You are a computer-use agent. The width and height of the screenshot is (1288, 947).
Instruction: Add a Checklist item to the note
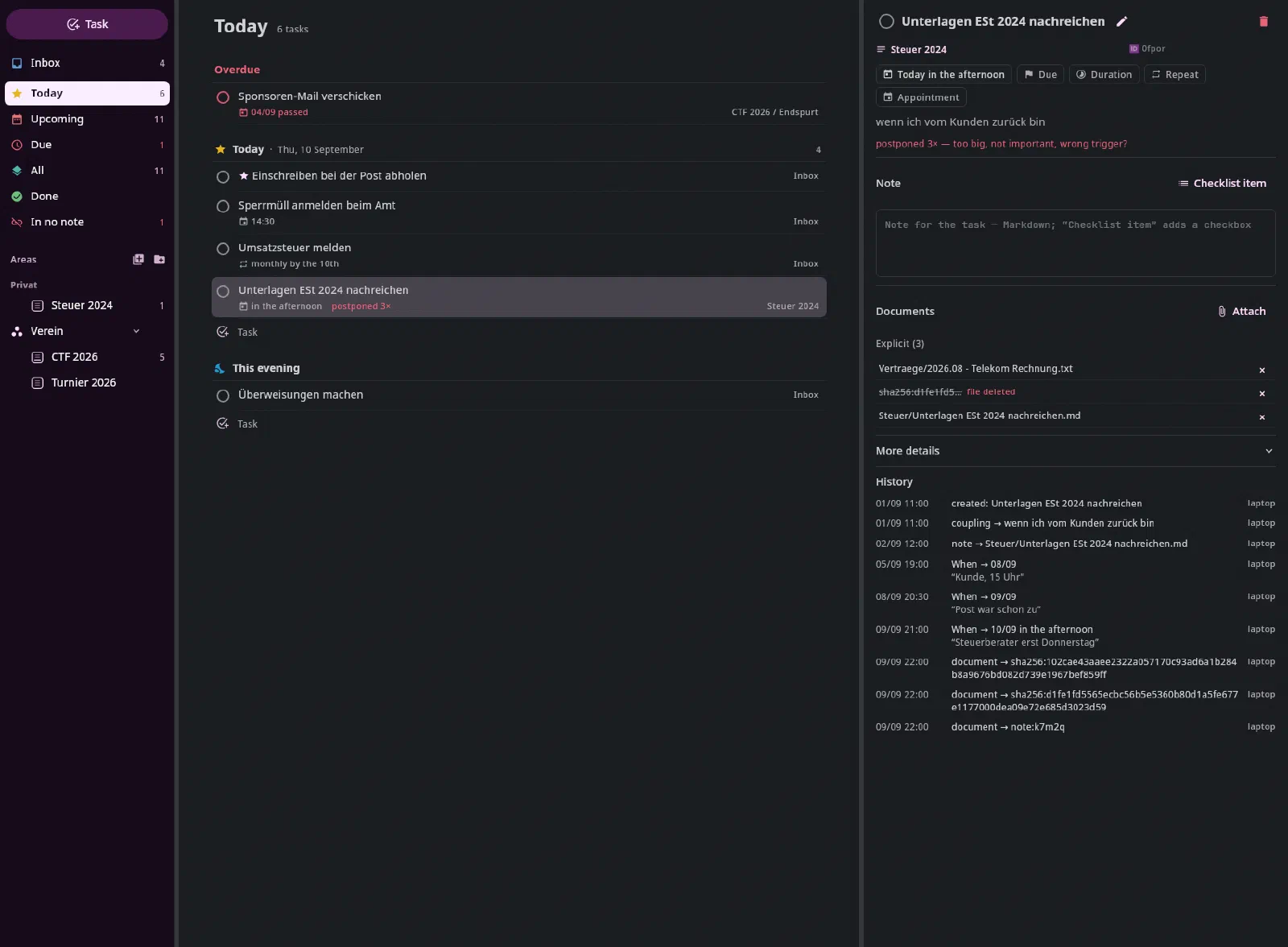coord(1222,184)
